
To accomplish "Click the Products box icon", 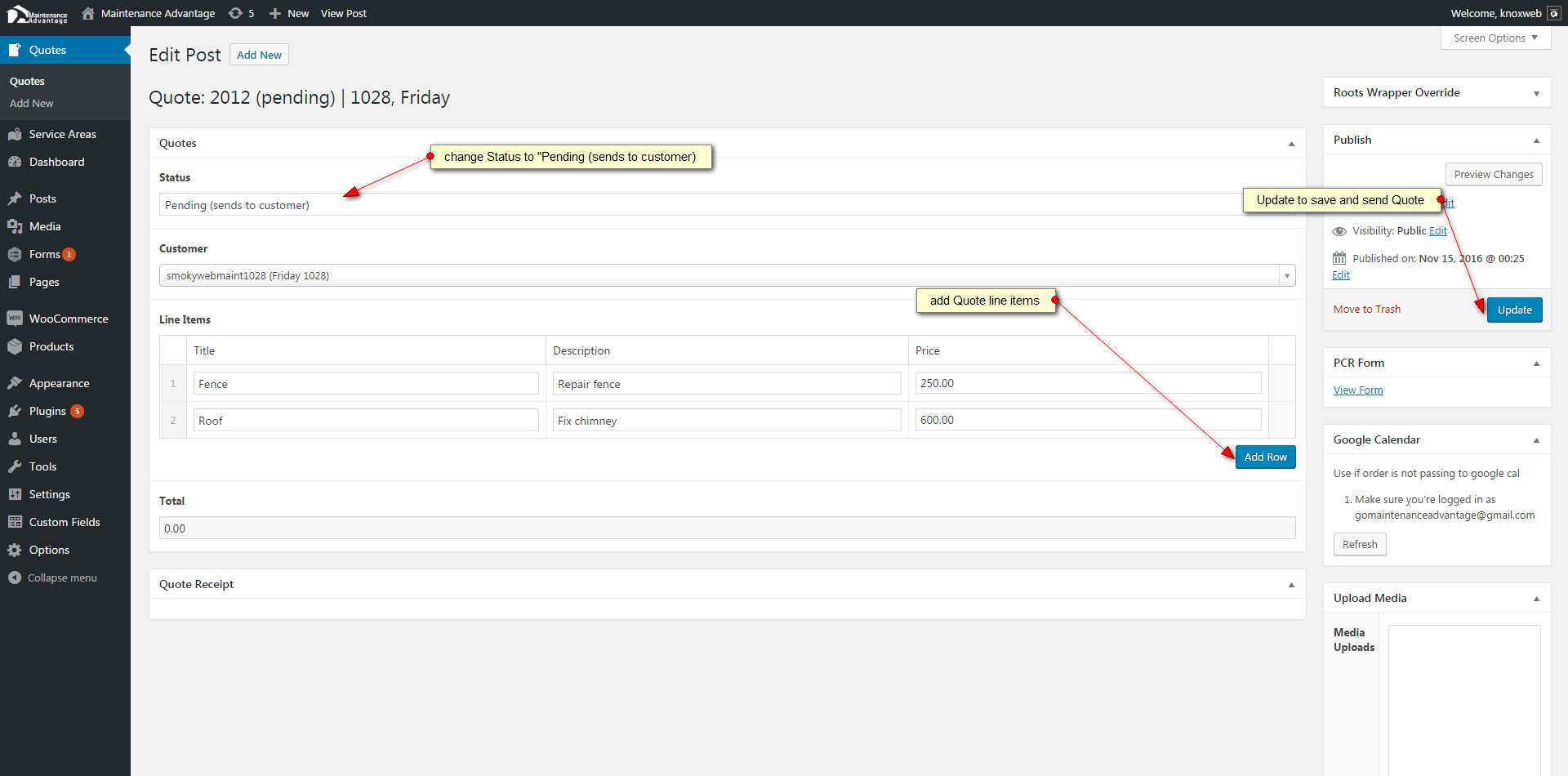I will pos(15,346).
